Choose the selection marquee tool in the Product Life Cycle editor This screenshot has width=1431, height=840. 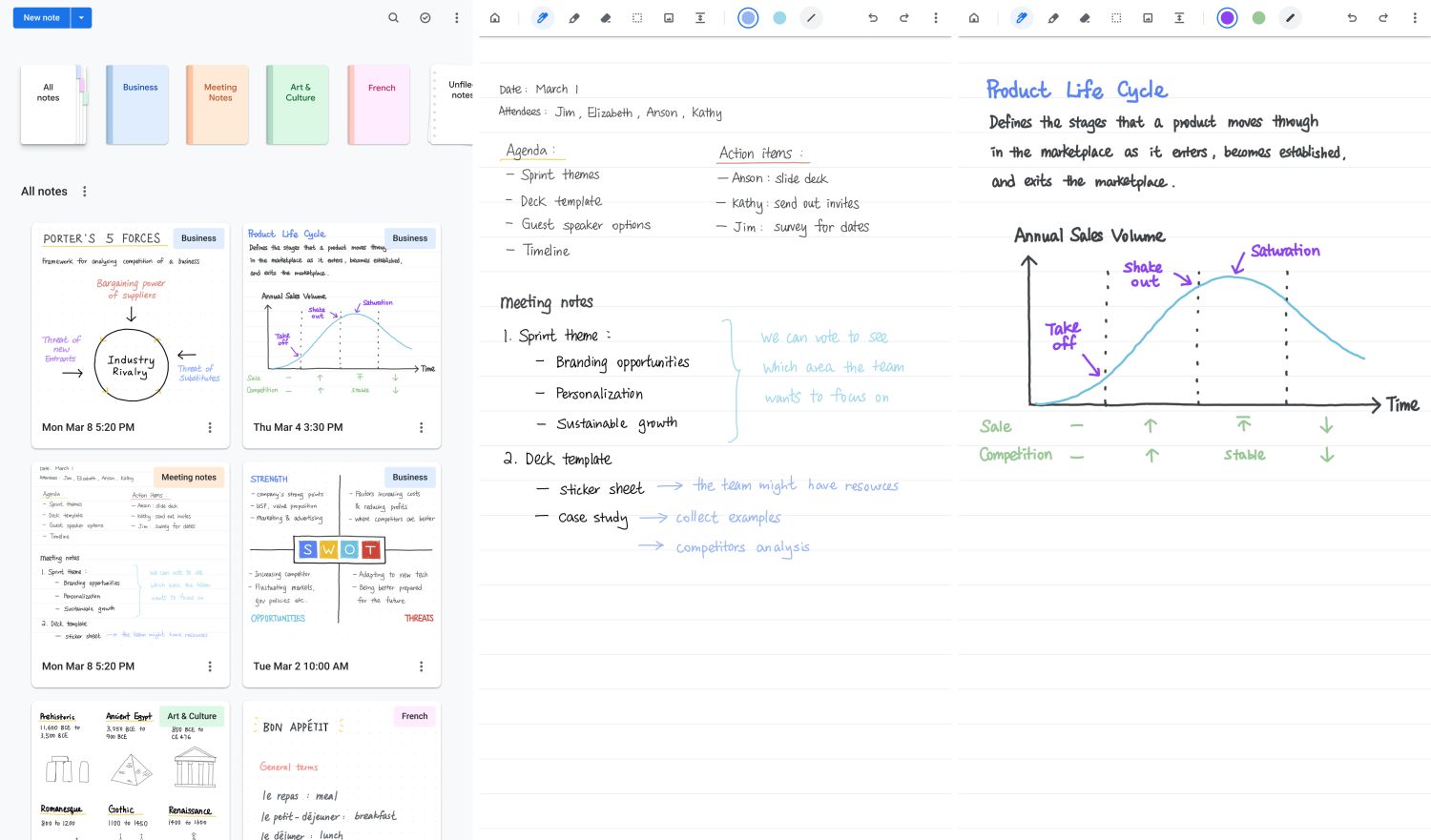pos(1116,18)
